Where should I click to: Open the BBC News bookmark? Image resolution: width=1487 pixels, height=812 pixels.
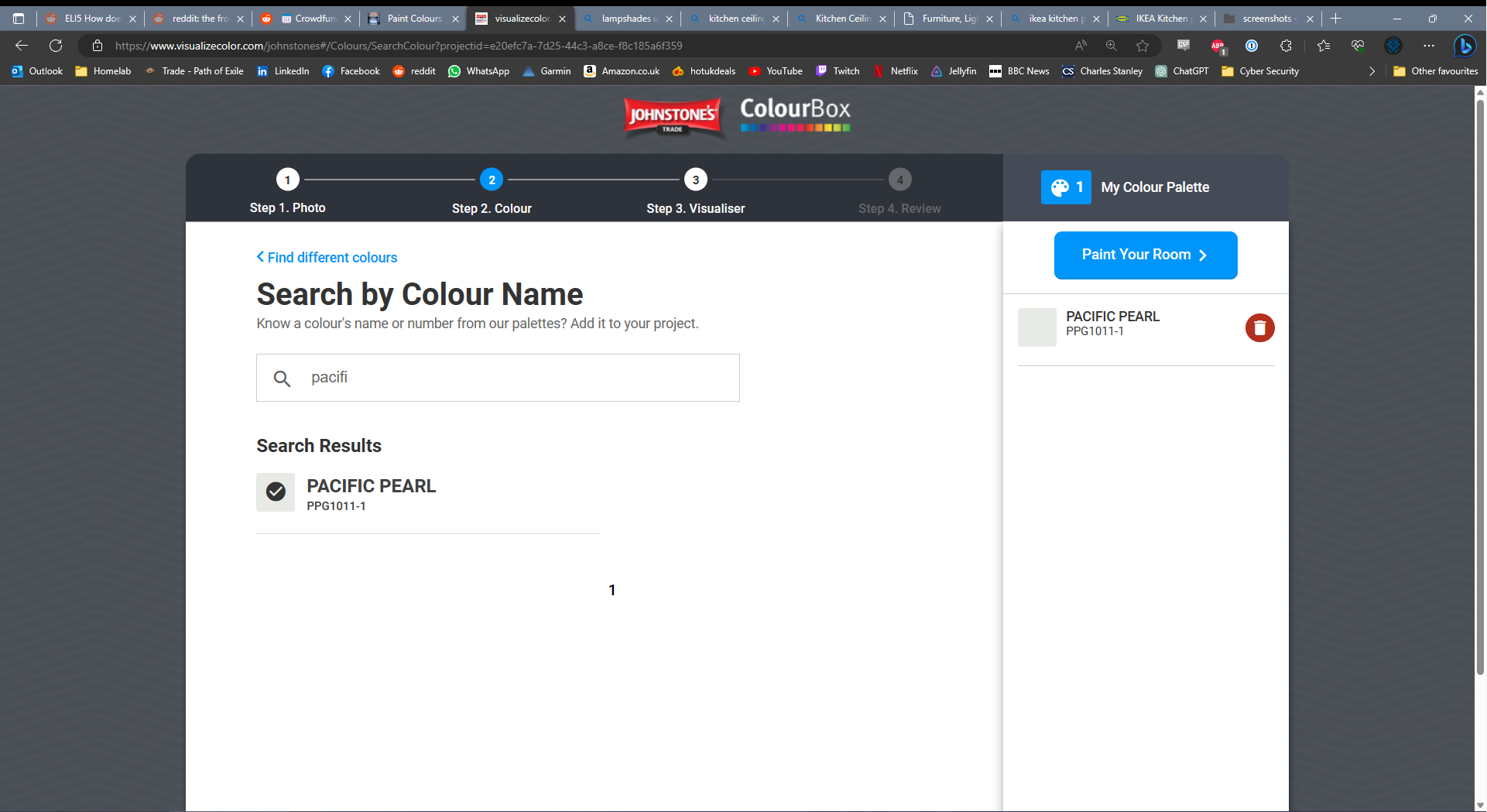click(1019, 71)
